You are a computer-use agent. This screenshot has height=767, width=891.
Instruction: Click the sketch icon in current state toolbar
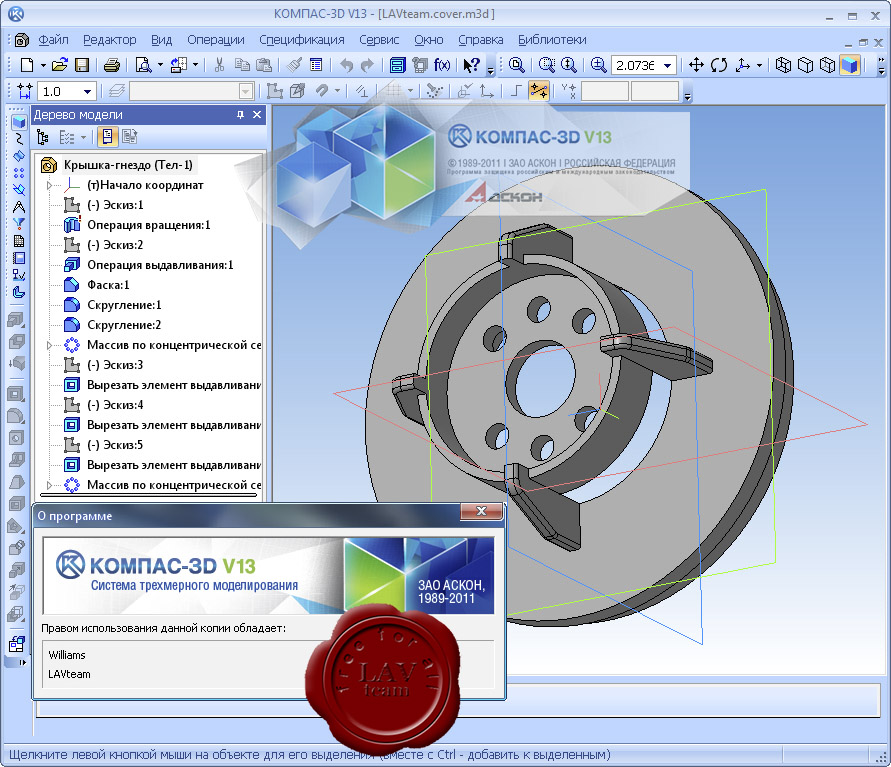pos(275,91)
